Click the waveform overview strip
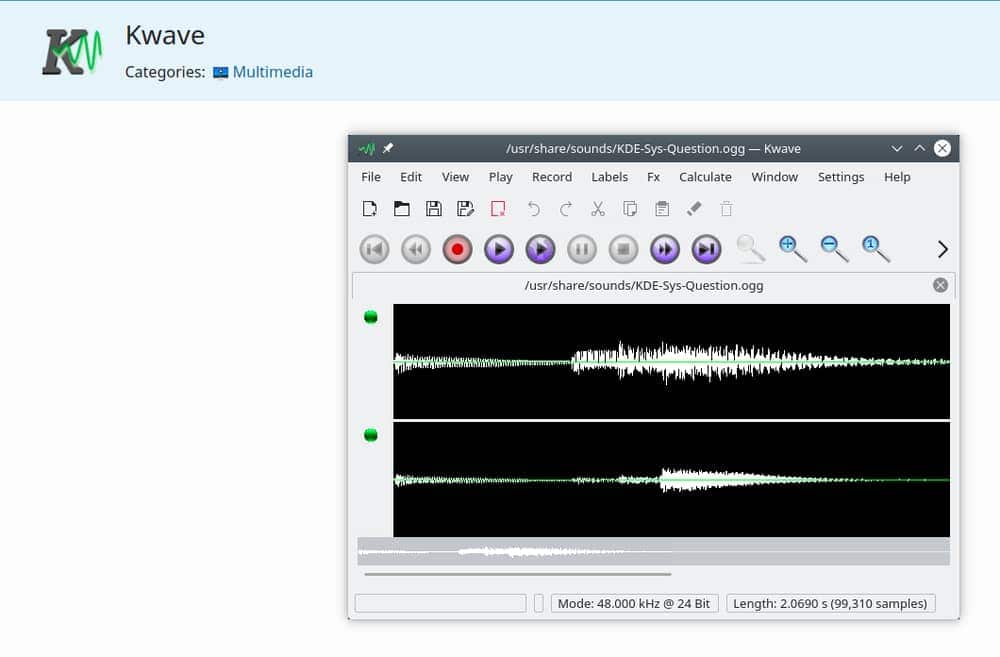Screen dimensions: 1000x657 [x=653, y=552]
